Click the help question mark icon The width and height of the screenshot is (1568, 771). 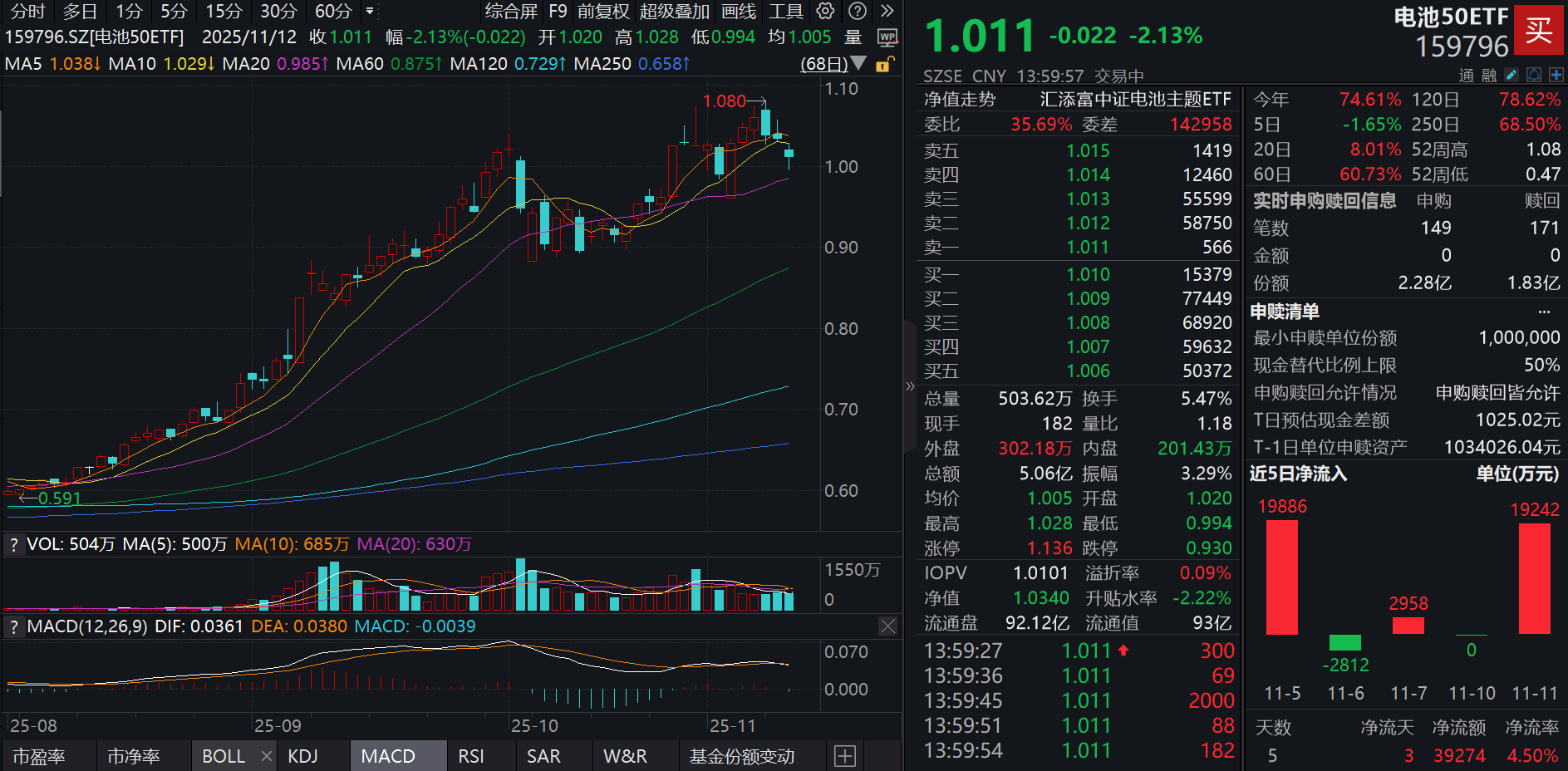[x=858, y=11]
